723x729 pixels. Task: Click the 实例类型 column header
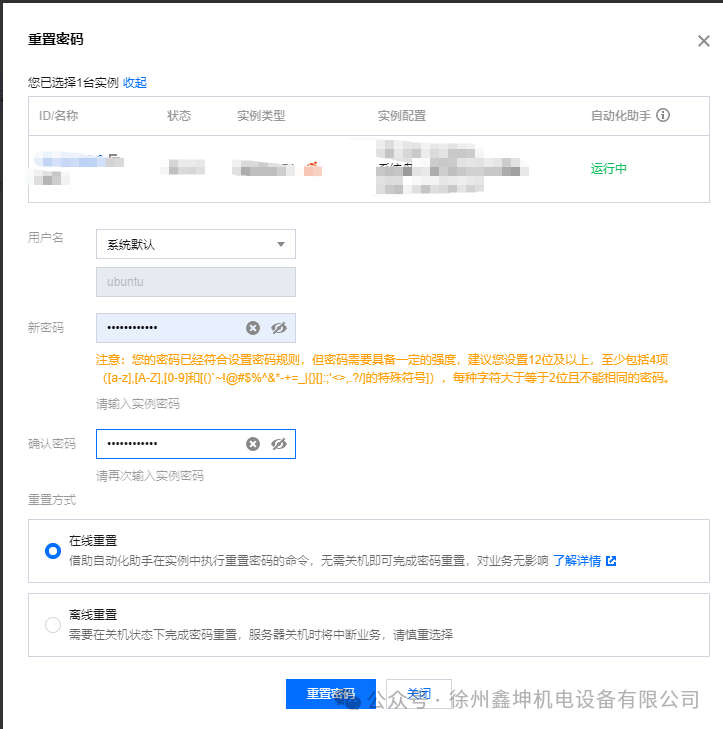pyautogui.click(x=261, y=115)
